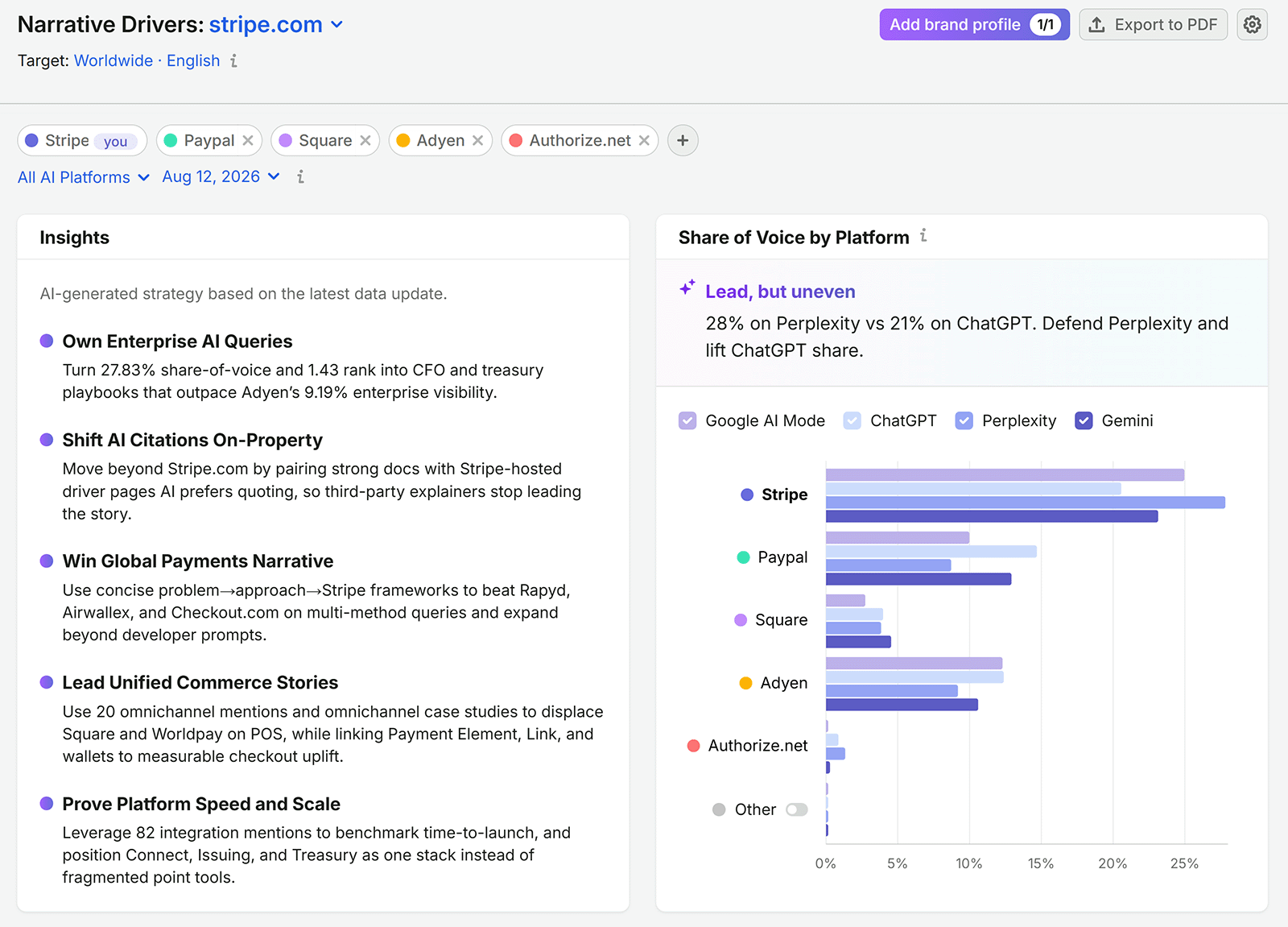Click Export to PDF button
Screen dimensions: 1288x927
click(x=1154, y=25)
